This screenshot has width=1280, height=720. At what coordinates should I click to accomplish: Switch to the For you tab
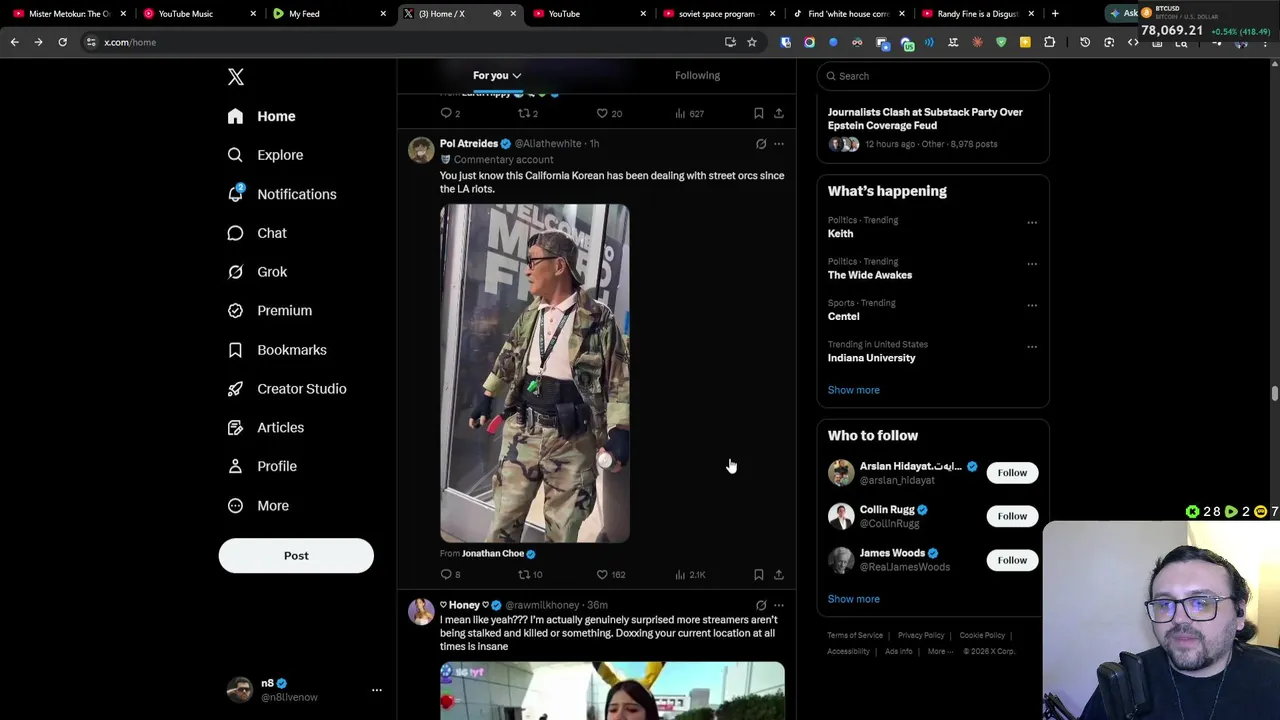point(497,76)
